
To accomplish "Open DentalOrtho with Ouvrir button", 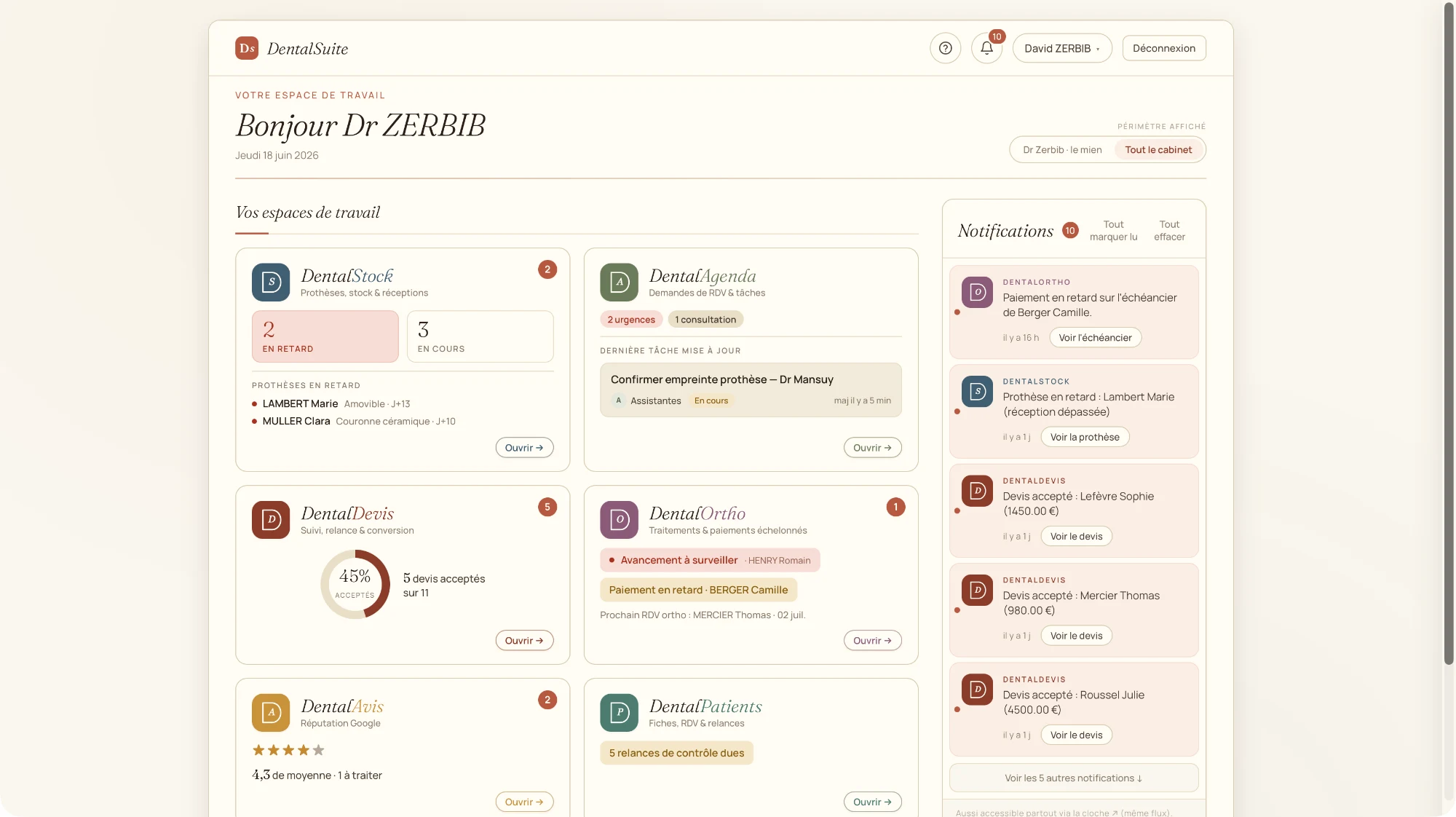I will [x=872, y=641].
